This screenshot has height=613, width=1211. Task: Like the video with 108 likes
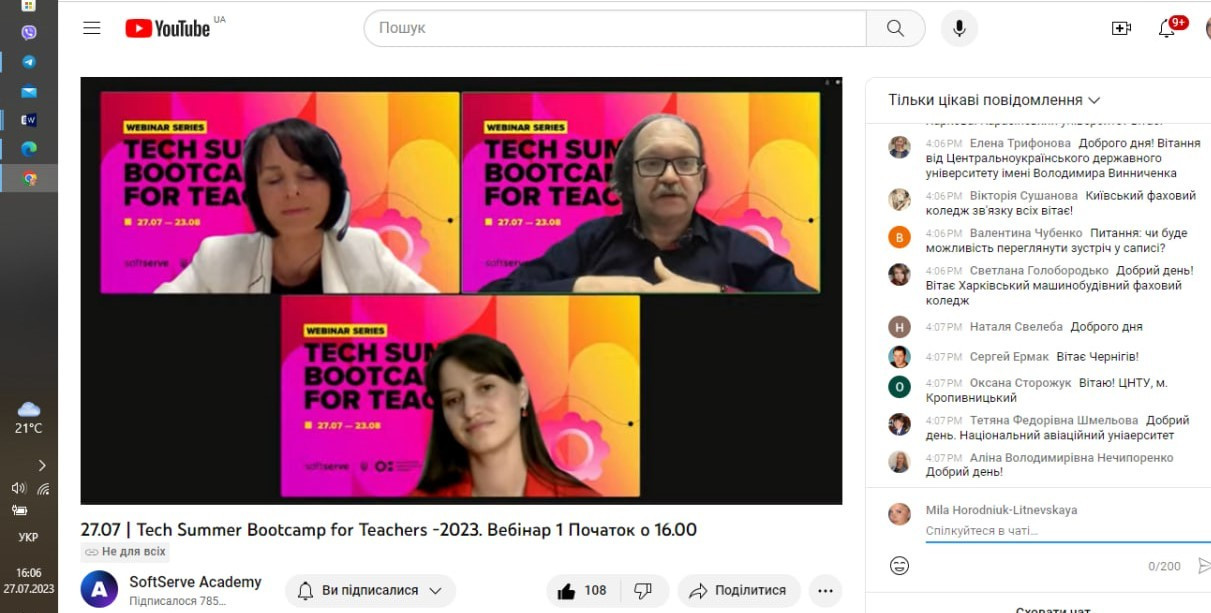[581, 591]
